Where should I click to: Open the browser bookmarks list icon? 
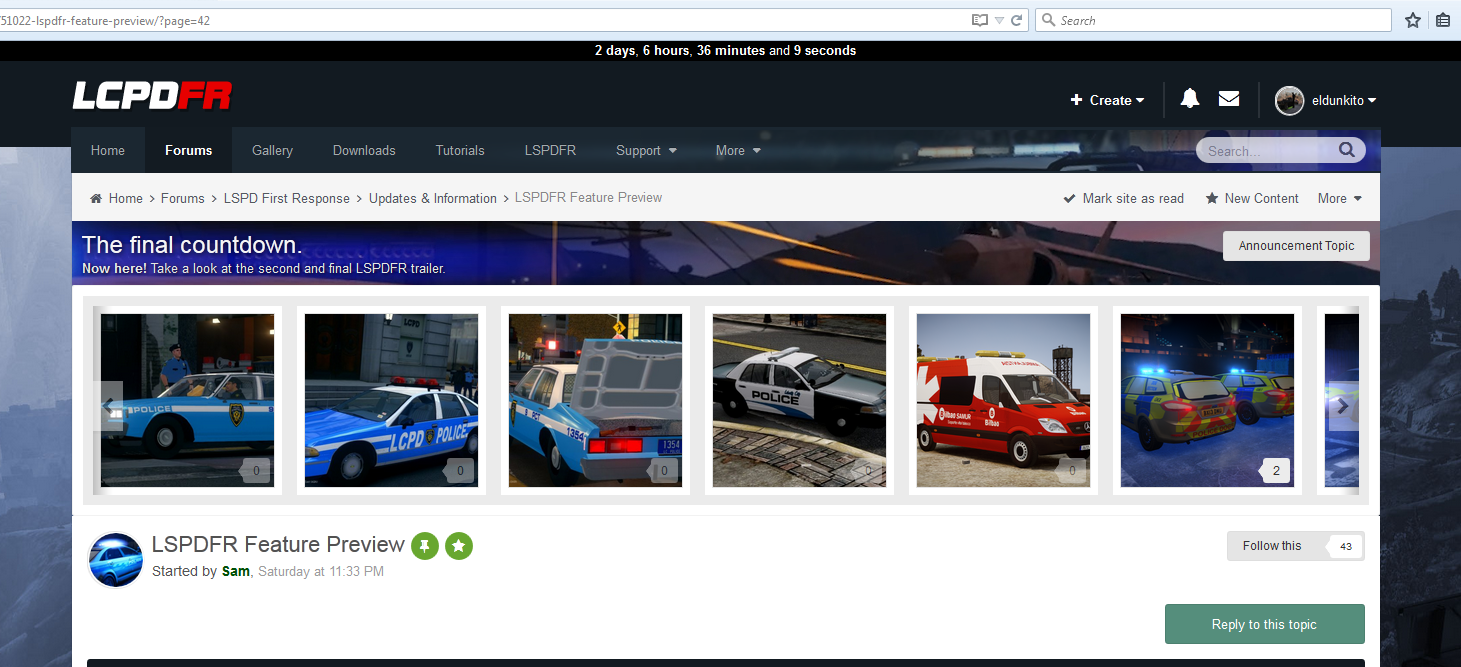(x=1443, y=20)
